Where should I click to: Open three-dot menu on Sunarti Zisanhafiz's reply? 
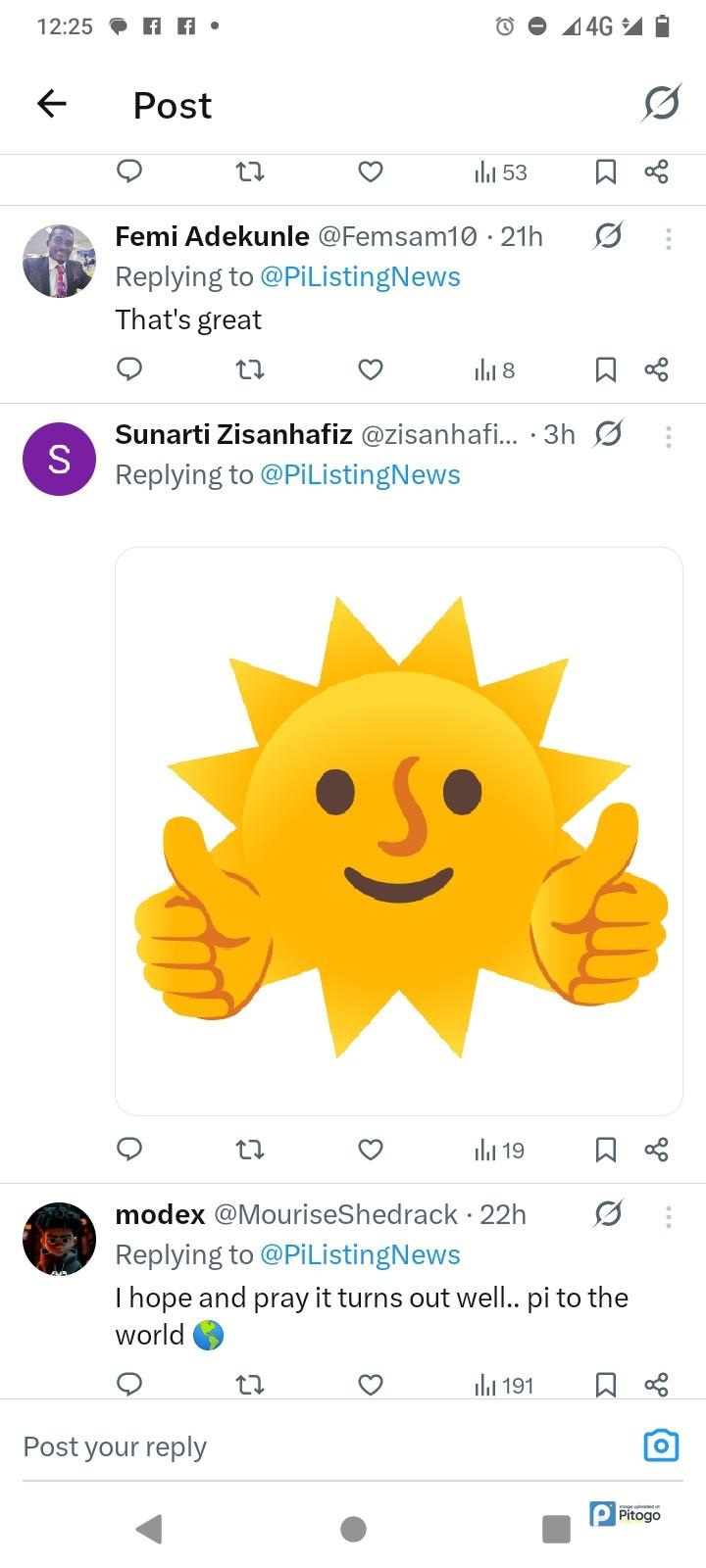click(x=668, y=436)
